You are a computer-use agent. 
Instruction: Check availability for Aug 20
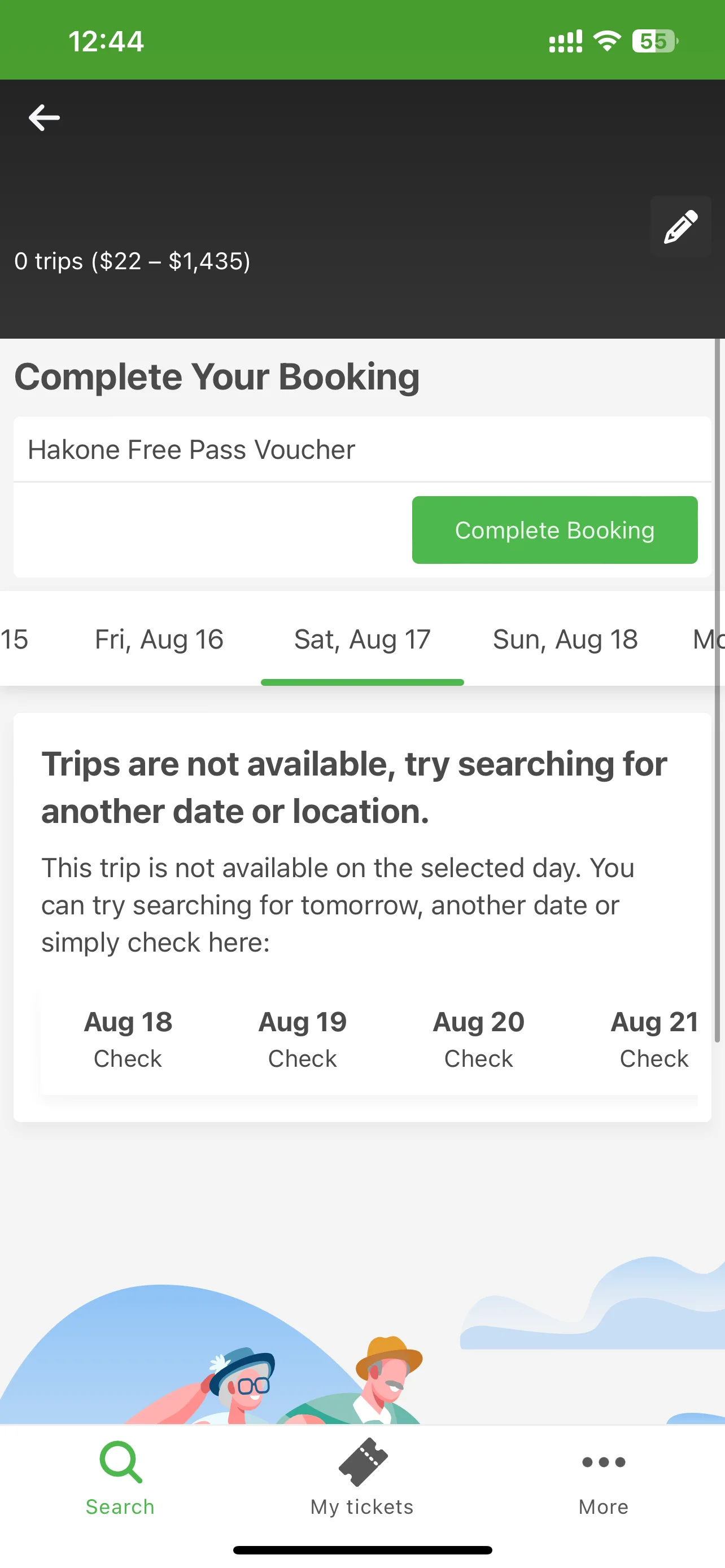point(478,1040)
